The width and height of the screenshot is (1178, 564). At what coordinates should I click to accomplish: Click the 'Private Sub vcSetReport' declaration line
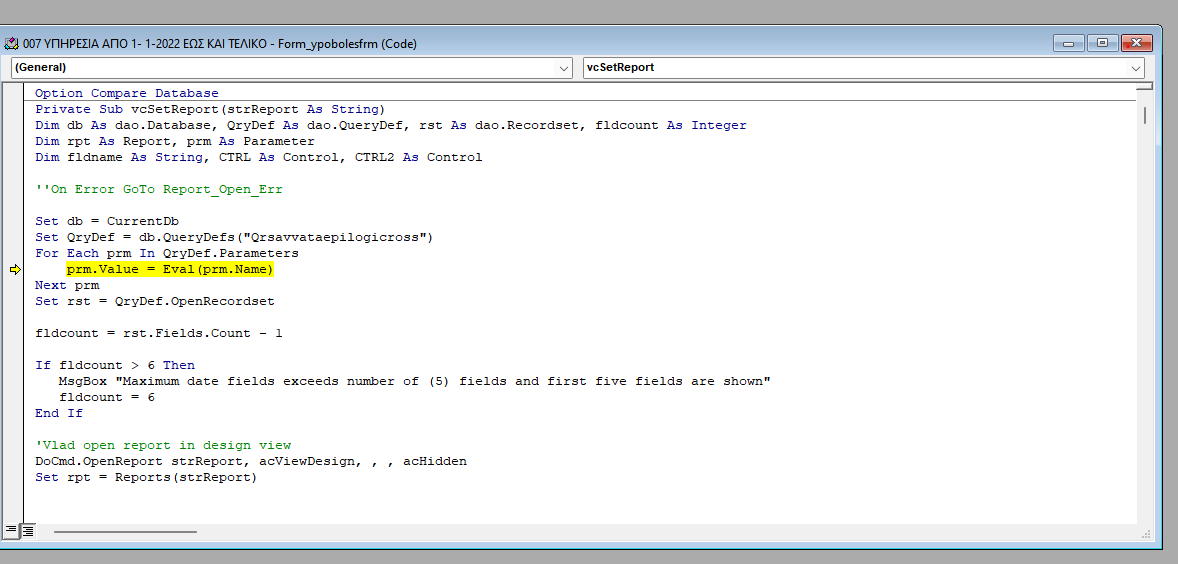pos(210,109)
